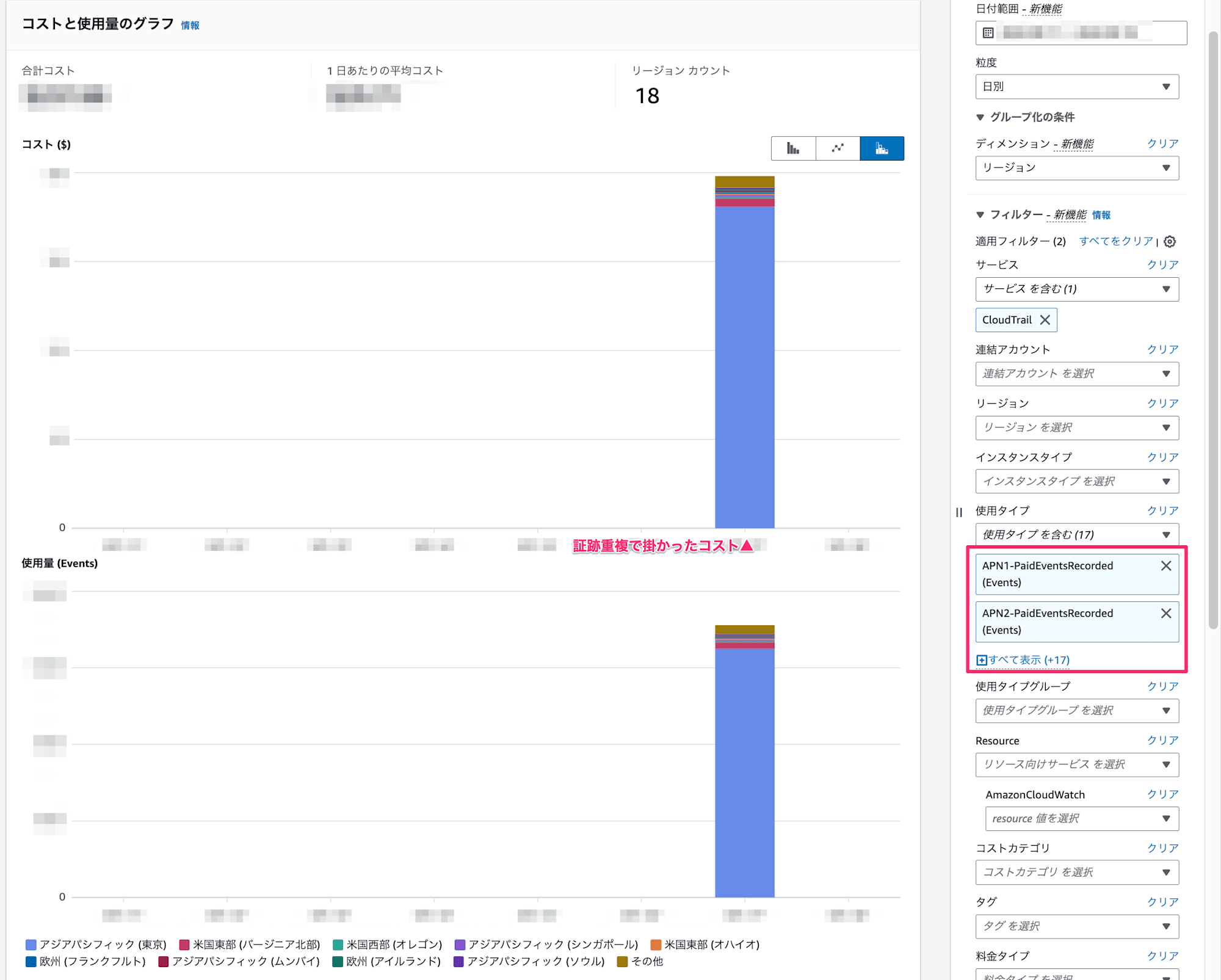Open the リージョン を選択 filter dropdown

click(1077, 428)
